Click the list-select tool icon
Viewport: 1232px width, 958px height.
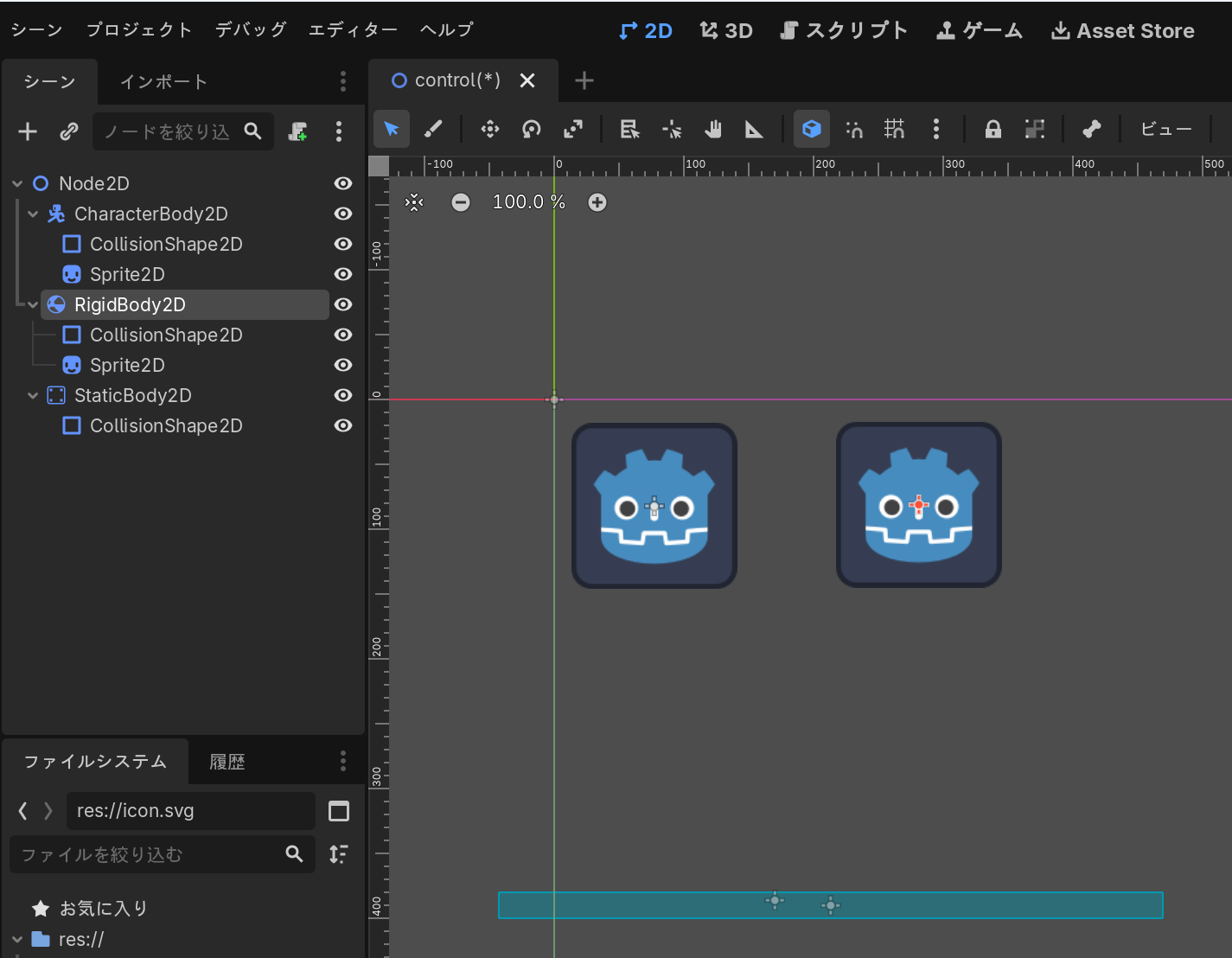(x=630, y=130)
